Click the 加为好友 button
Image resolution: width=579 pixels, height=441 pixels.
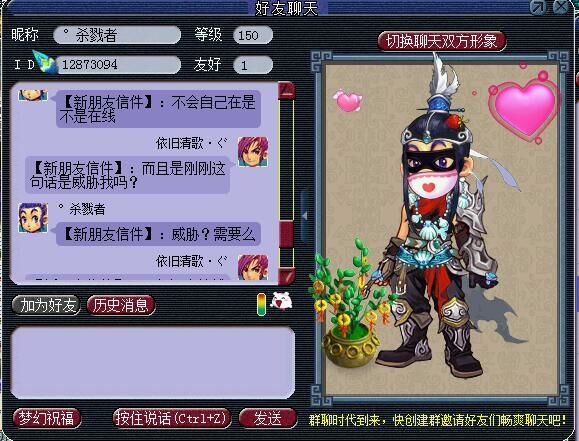[x=47, y=305]
